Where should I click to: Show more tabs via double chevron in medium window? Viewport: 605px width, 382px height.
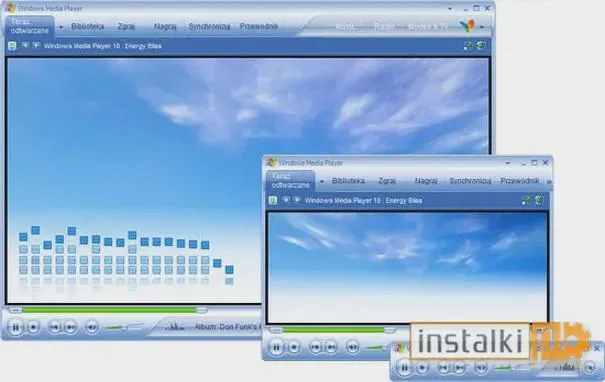(549, 181)
